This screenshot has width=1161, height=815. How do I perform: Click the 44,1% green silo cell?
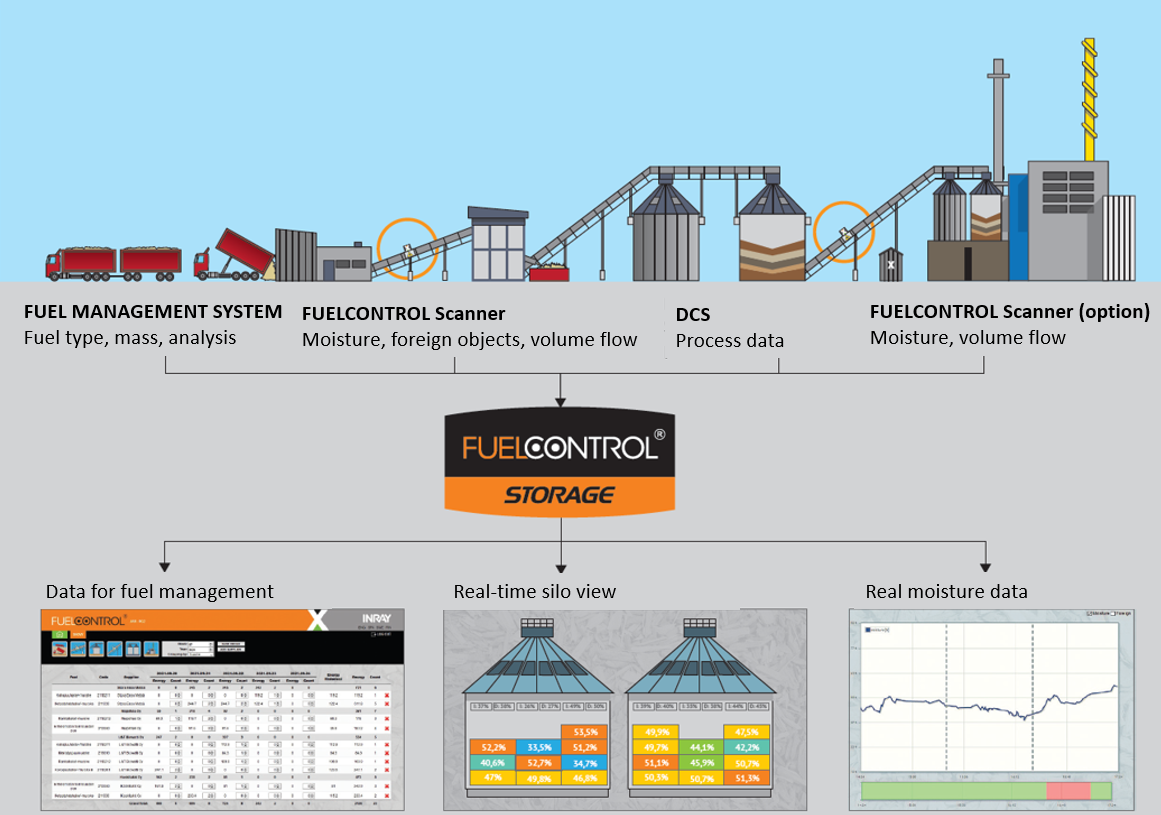701,748
